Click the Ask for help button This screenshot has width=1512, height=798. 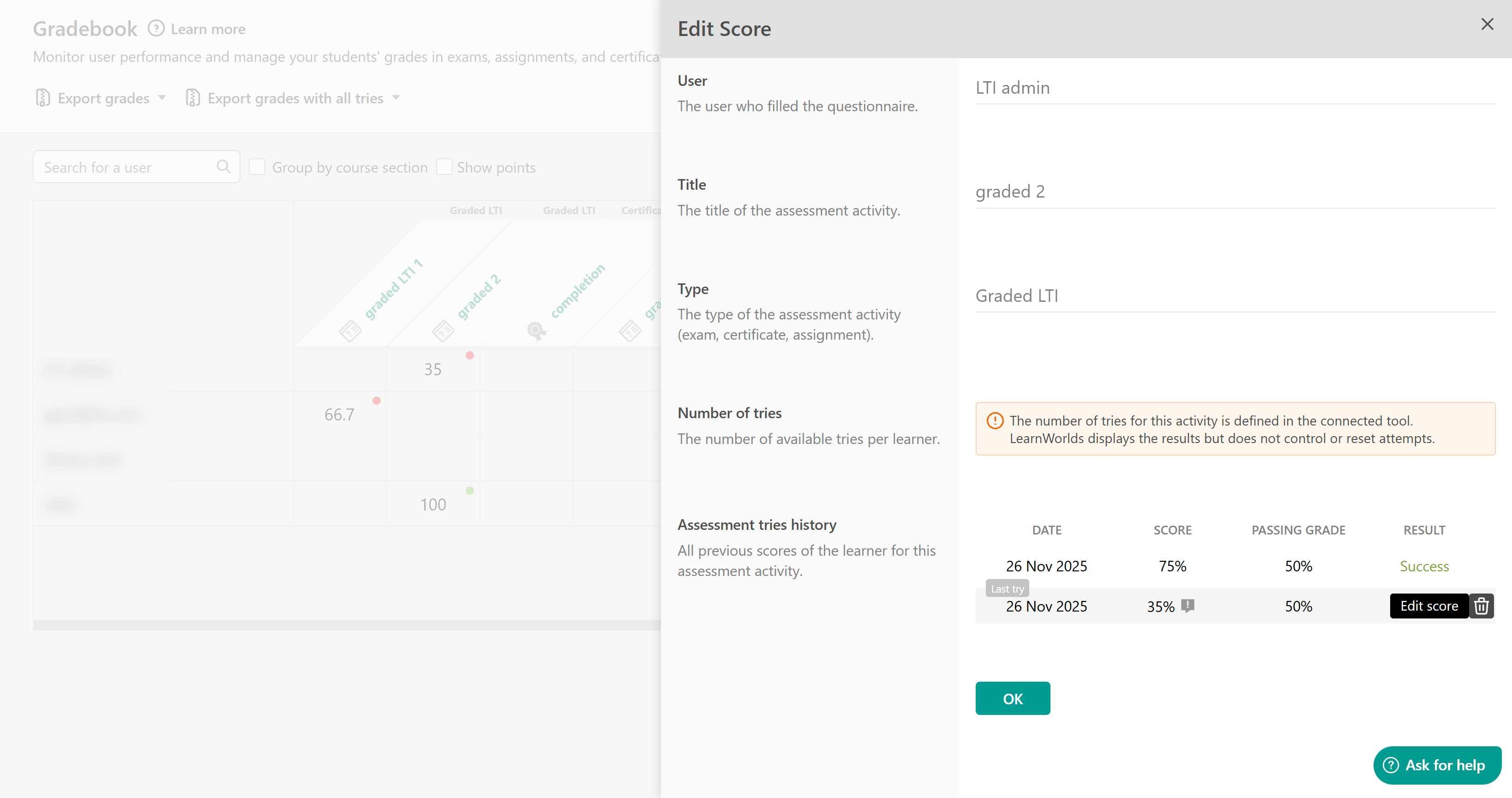point(1437,765)
